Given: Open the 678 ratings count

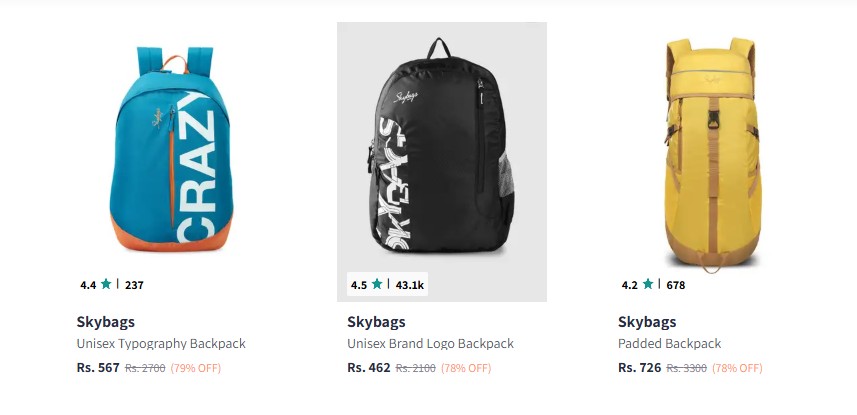Looking at the screenshot, I should pyautogui.click(x=675, y=285).
